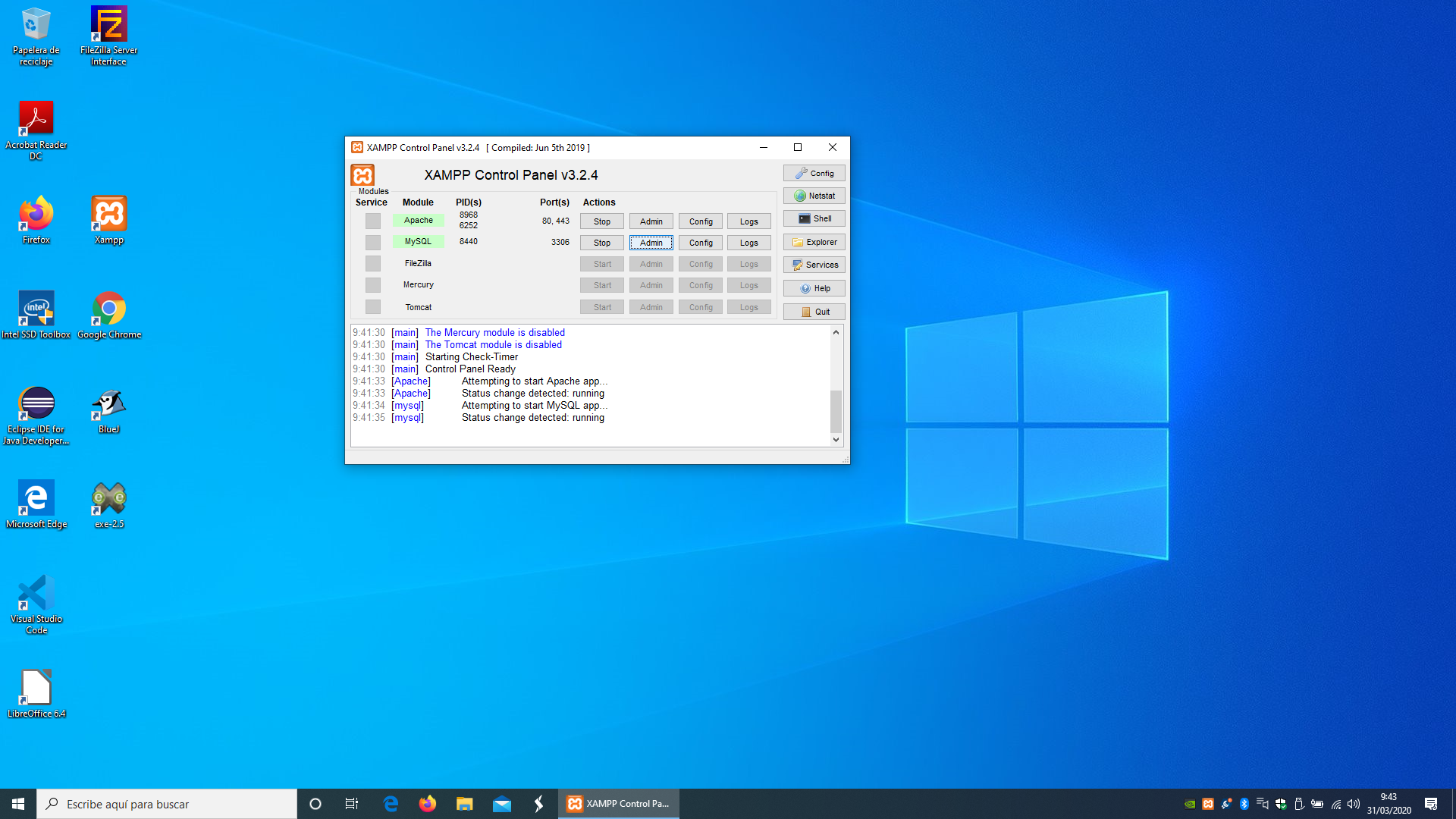The height and width of the screenshot is (819, 1456).
Task: Open the Windows Start menu
Action: coord(18,804)
